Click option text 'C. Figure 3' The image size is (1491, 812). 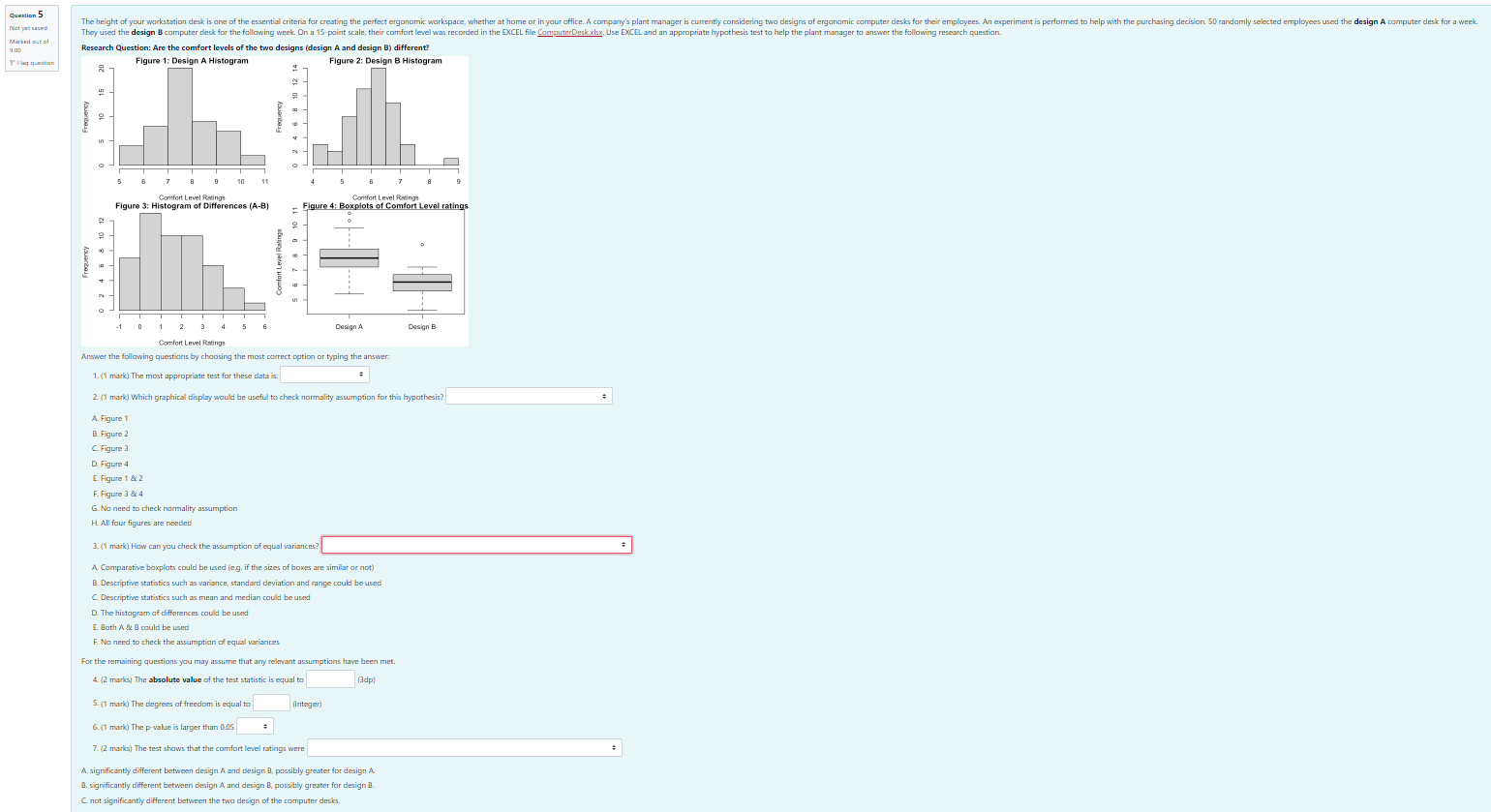click(x=109, y=448)
